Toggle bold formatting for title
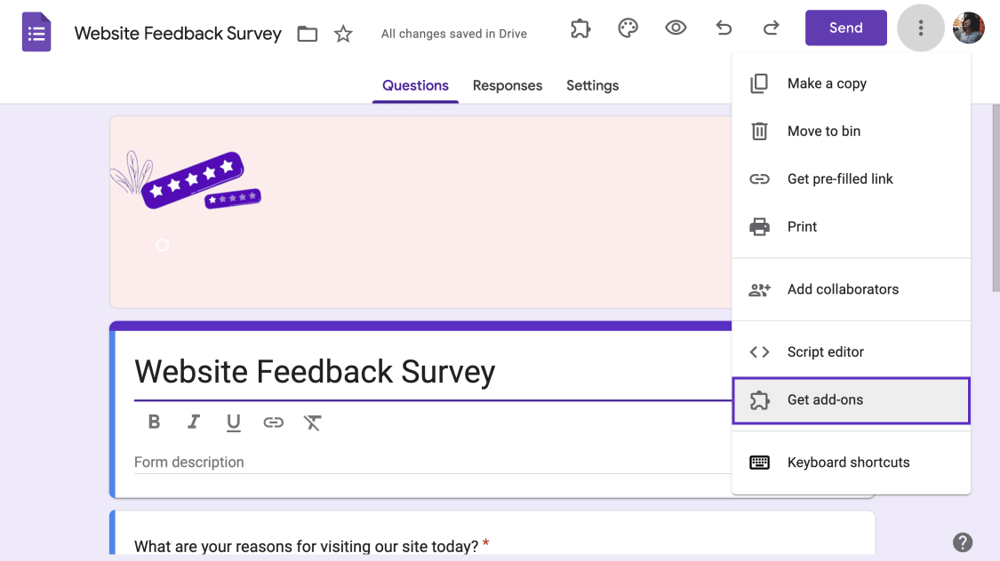 [x=154, y=422]
